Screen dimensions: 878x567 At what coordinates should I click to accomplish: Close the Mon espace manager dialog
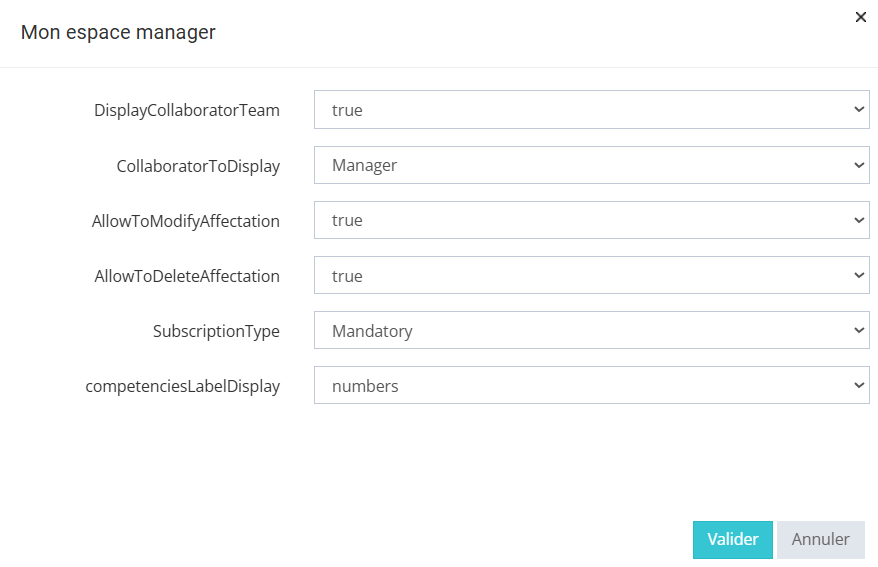[x=860, y=17]
